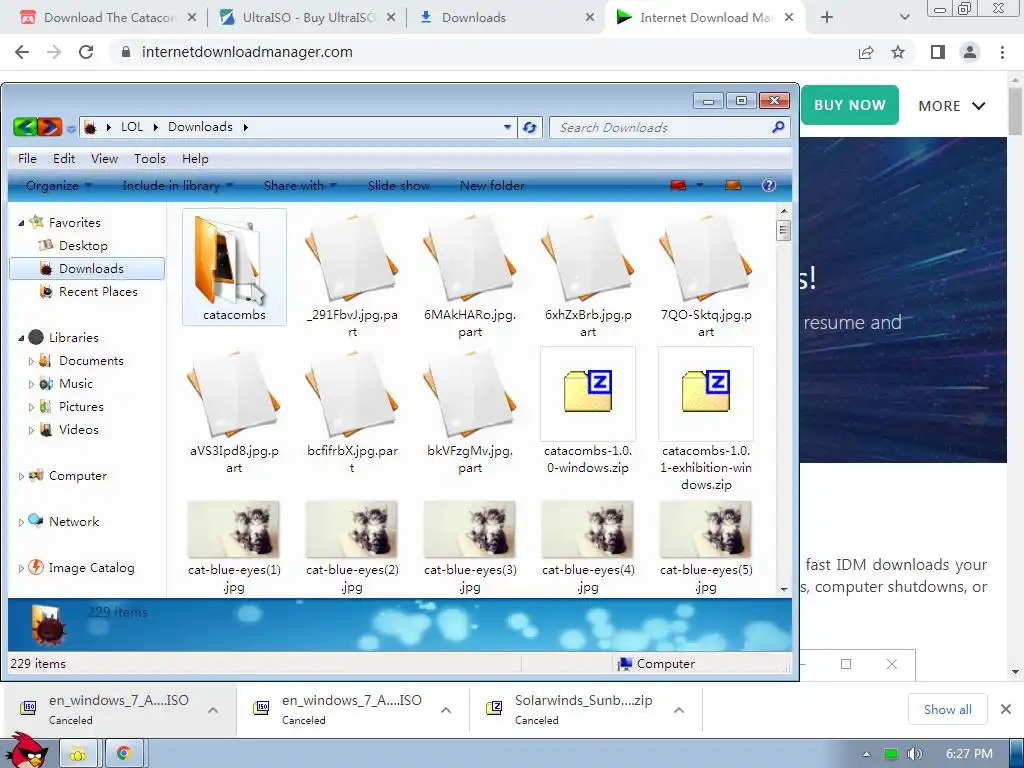
Task: Show hidden tray icons arrow
Action: tap(866, 754)
